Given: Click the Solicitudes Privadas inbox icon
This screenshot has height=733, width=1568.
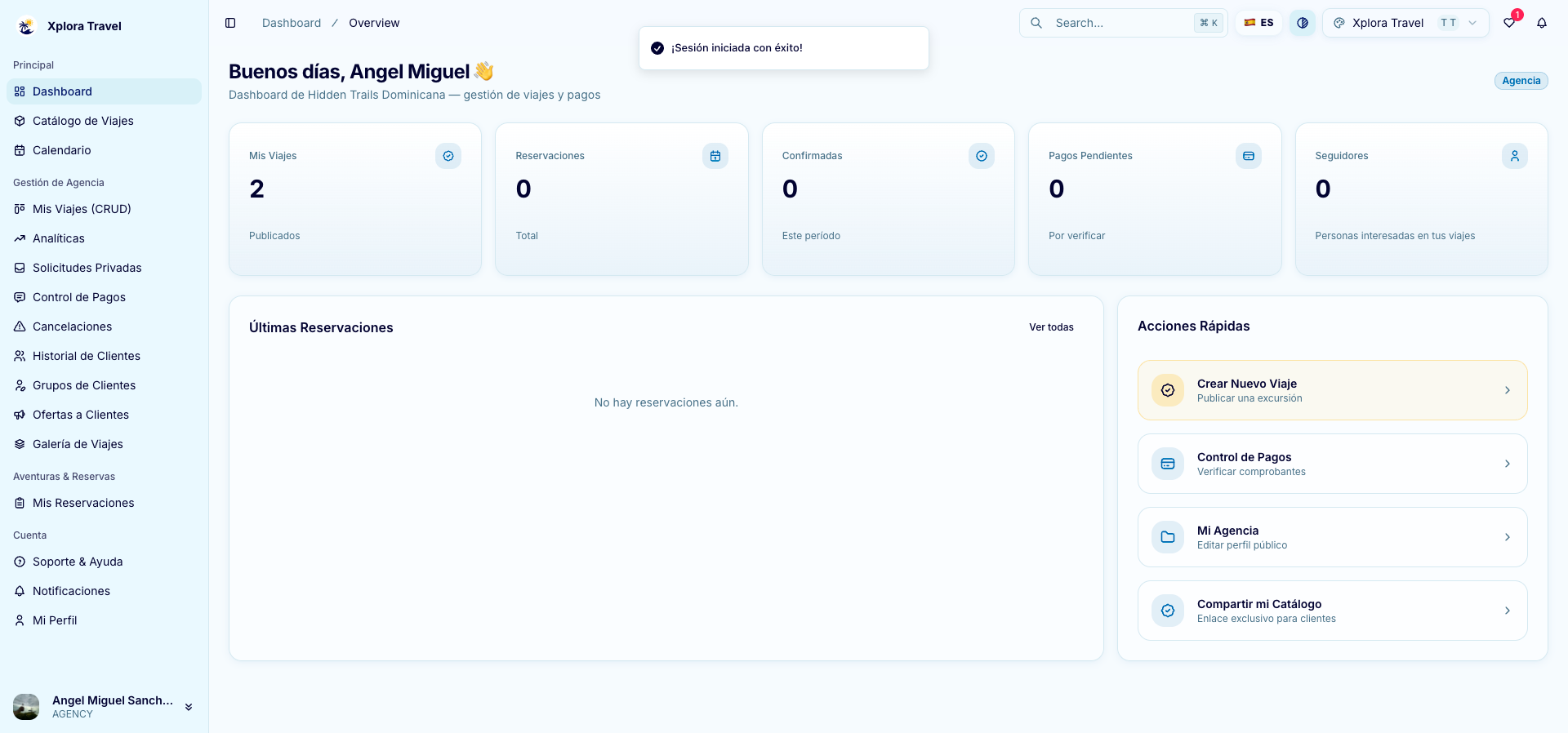Looking at the screenshot, I should coord(20,268).
